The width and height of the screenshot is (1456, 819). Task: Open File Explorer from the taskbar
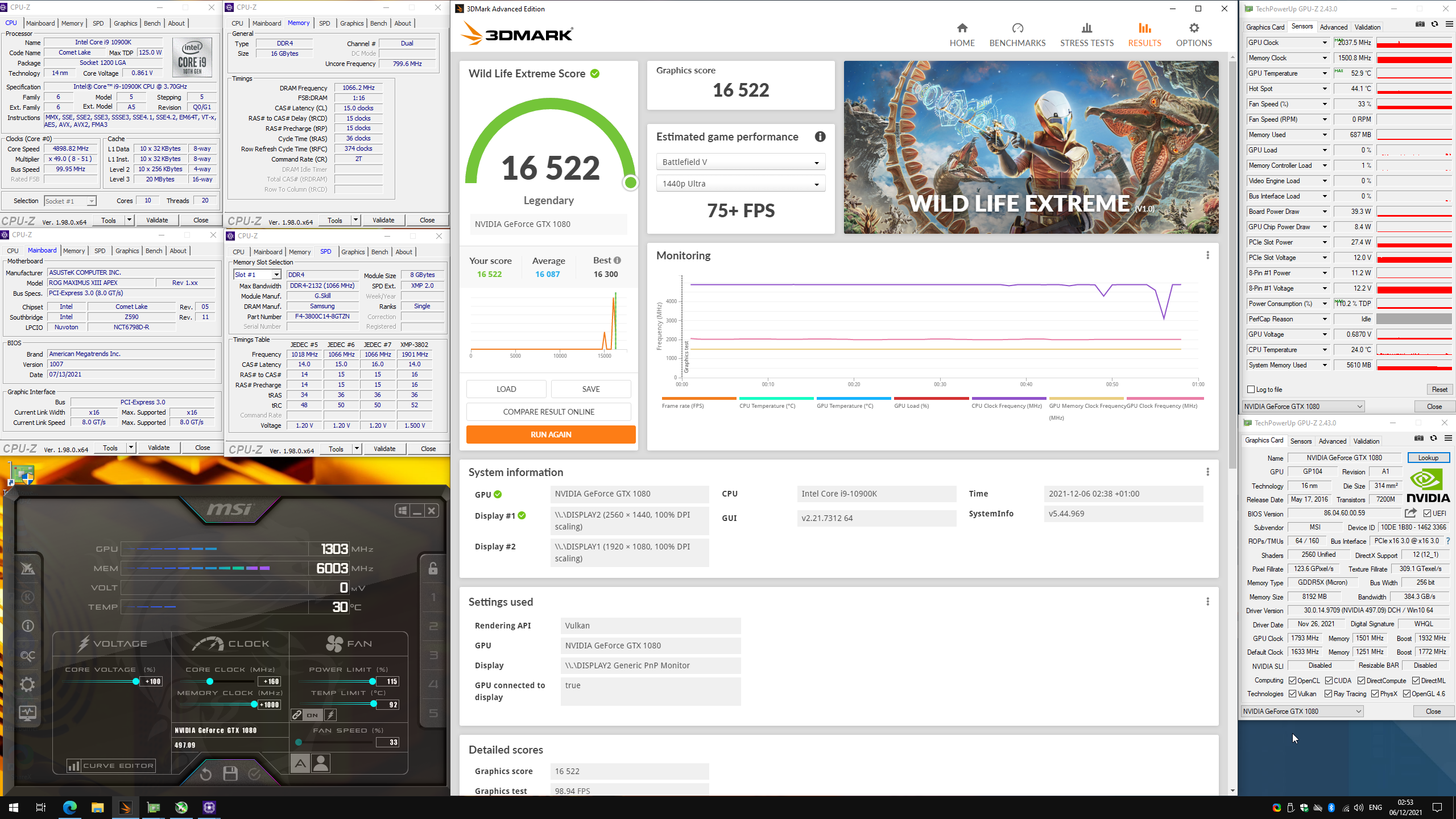[x=97, y=808]
